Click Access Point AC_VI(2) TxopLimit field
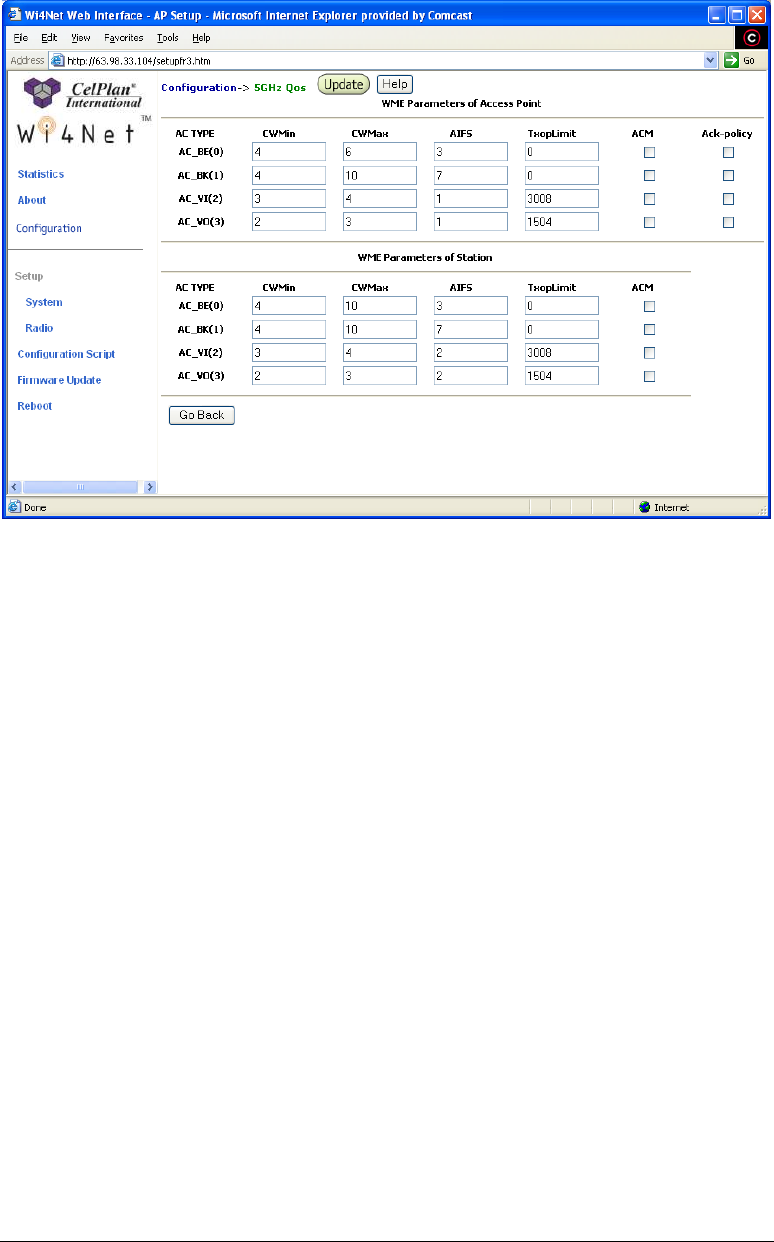 coord(562,198)
